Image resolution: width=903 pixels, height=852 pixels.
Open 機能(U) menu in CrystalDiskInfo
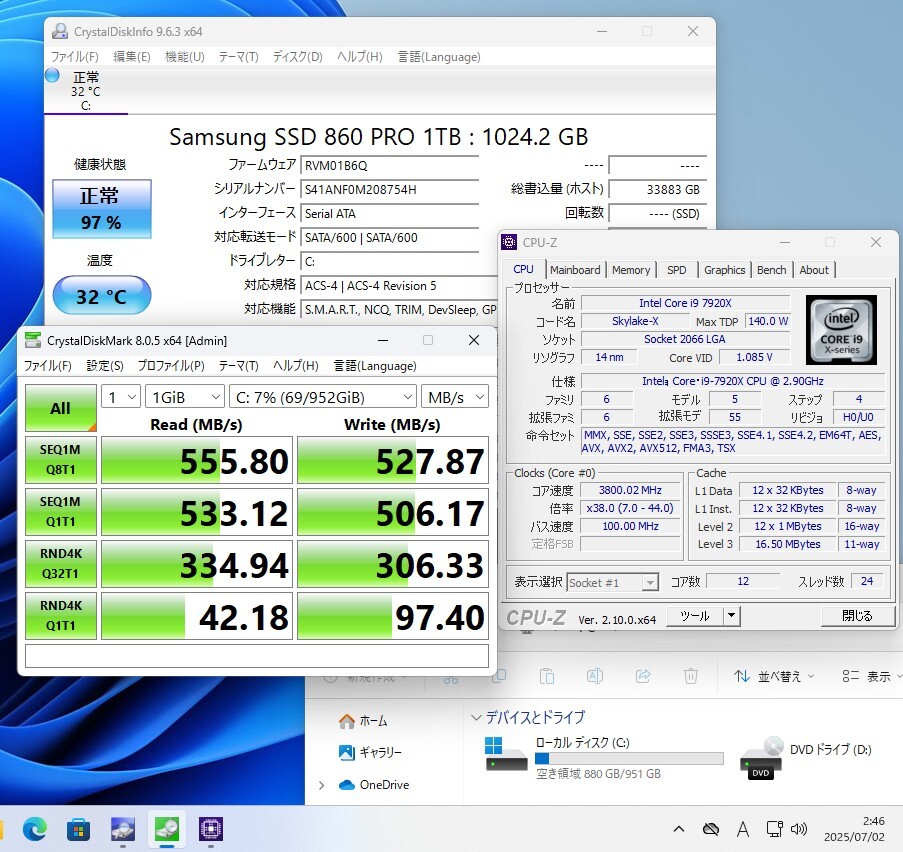coord(185,56)
